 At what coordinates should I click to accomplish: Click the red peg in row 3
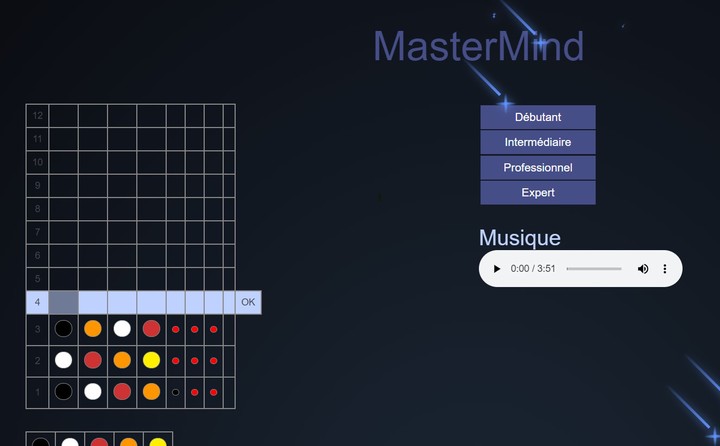152,329
